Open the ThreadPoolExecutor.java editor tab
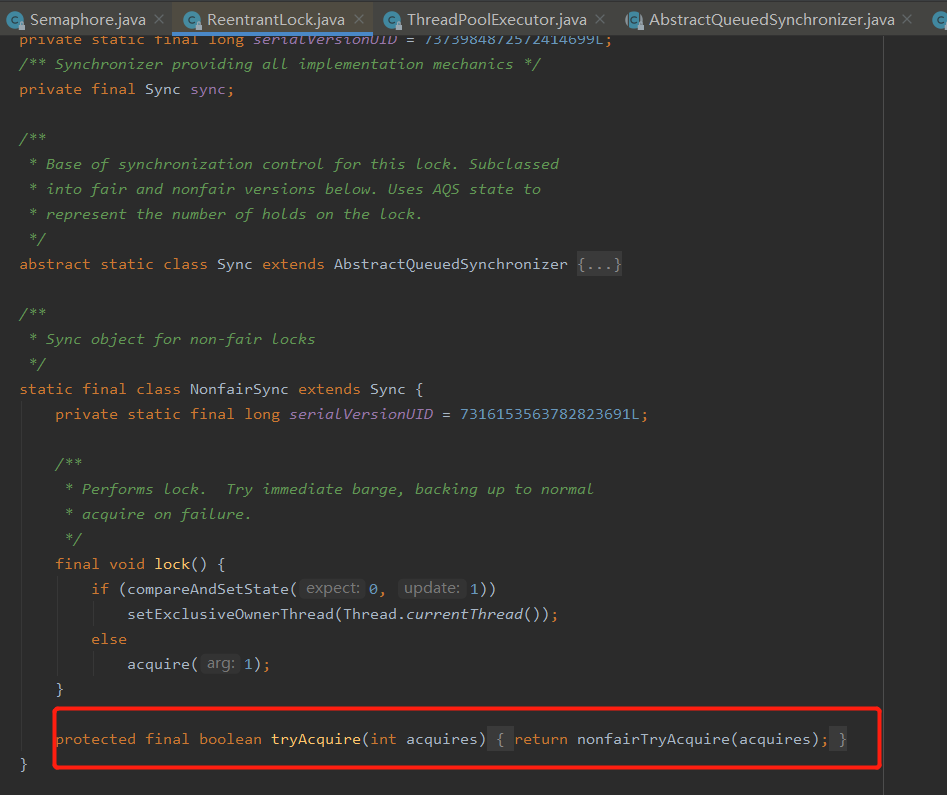Image resolution: width=947 pixels, height=795 pixels. click(496, 20)
